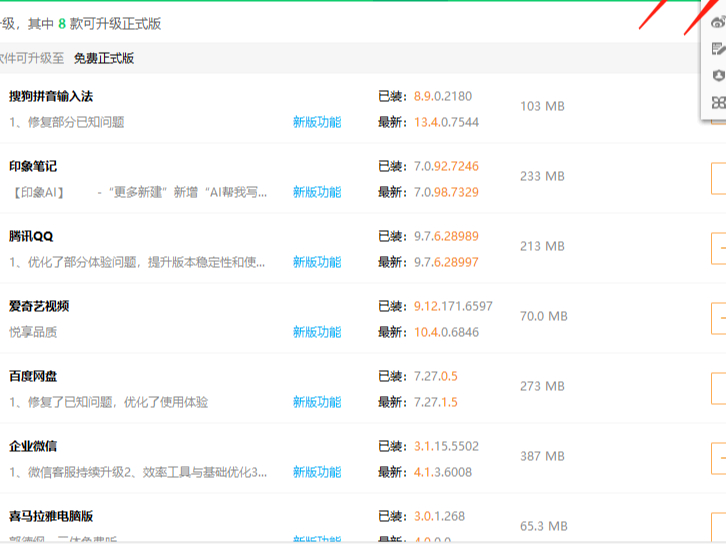Click the 387 MB size value
The image size is (726, 544).
coord(542,456)
